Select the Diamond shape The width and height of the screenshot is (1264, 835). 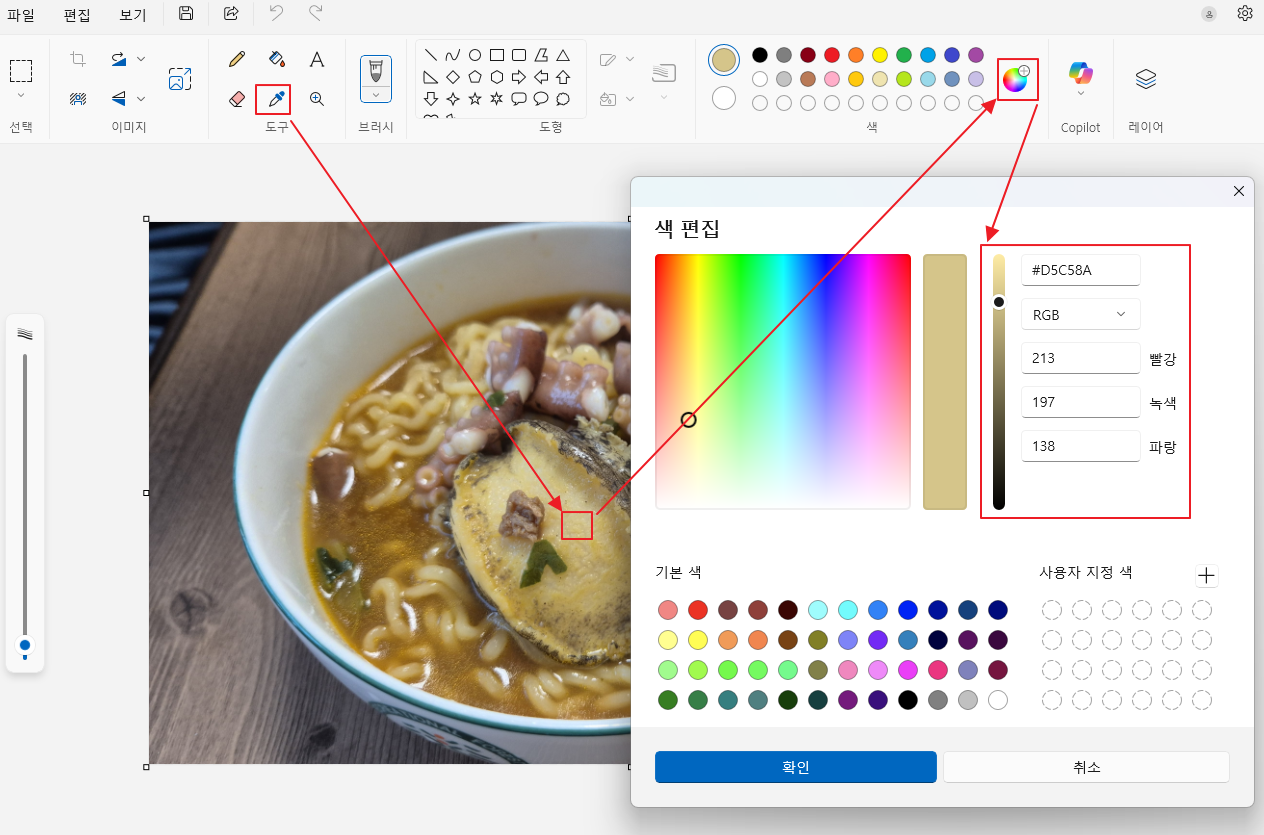(x=453, y=77)
